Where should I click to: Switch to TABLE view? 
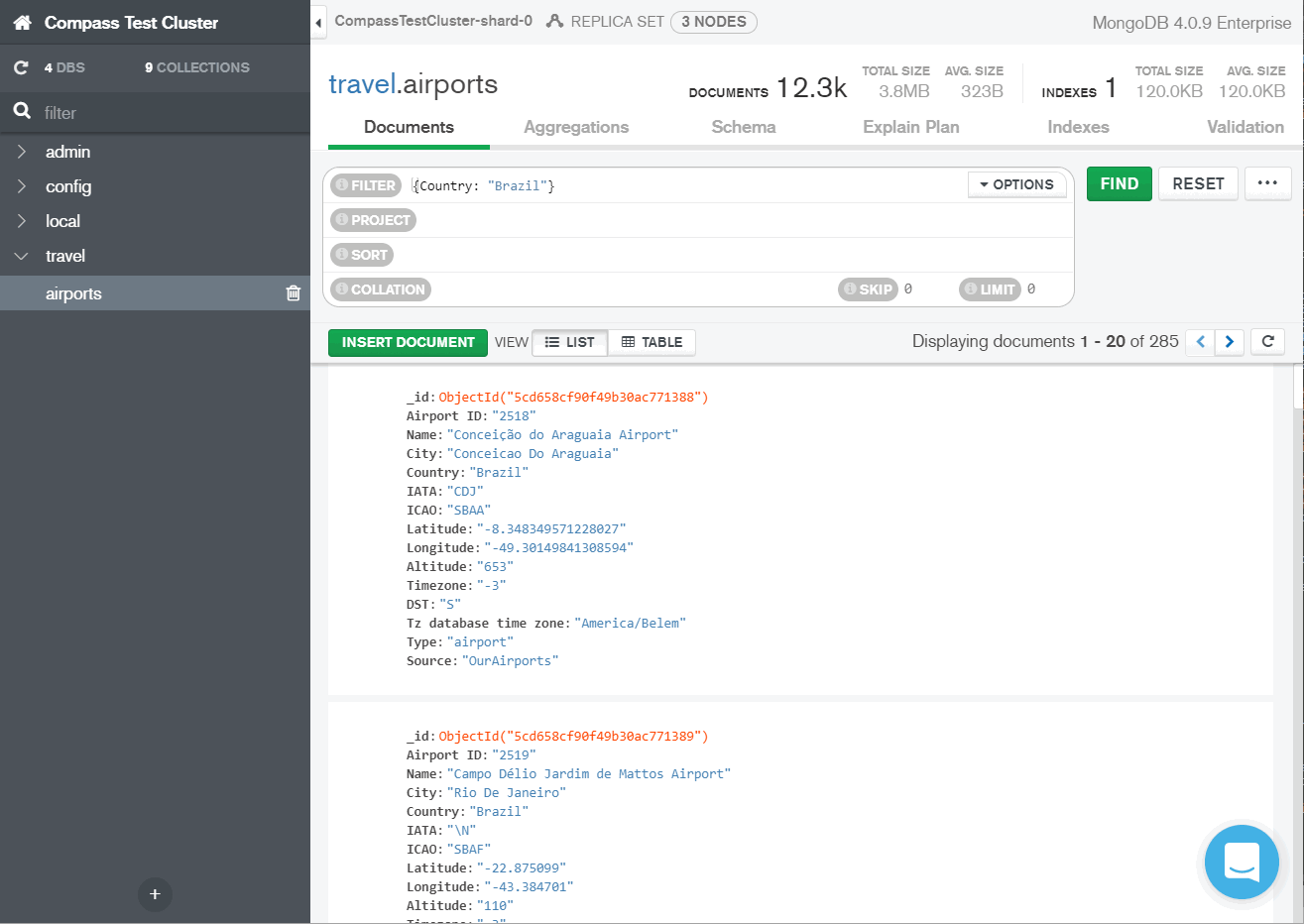pyautogui.click(x=652, y=341)
